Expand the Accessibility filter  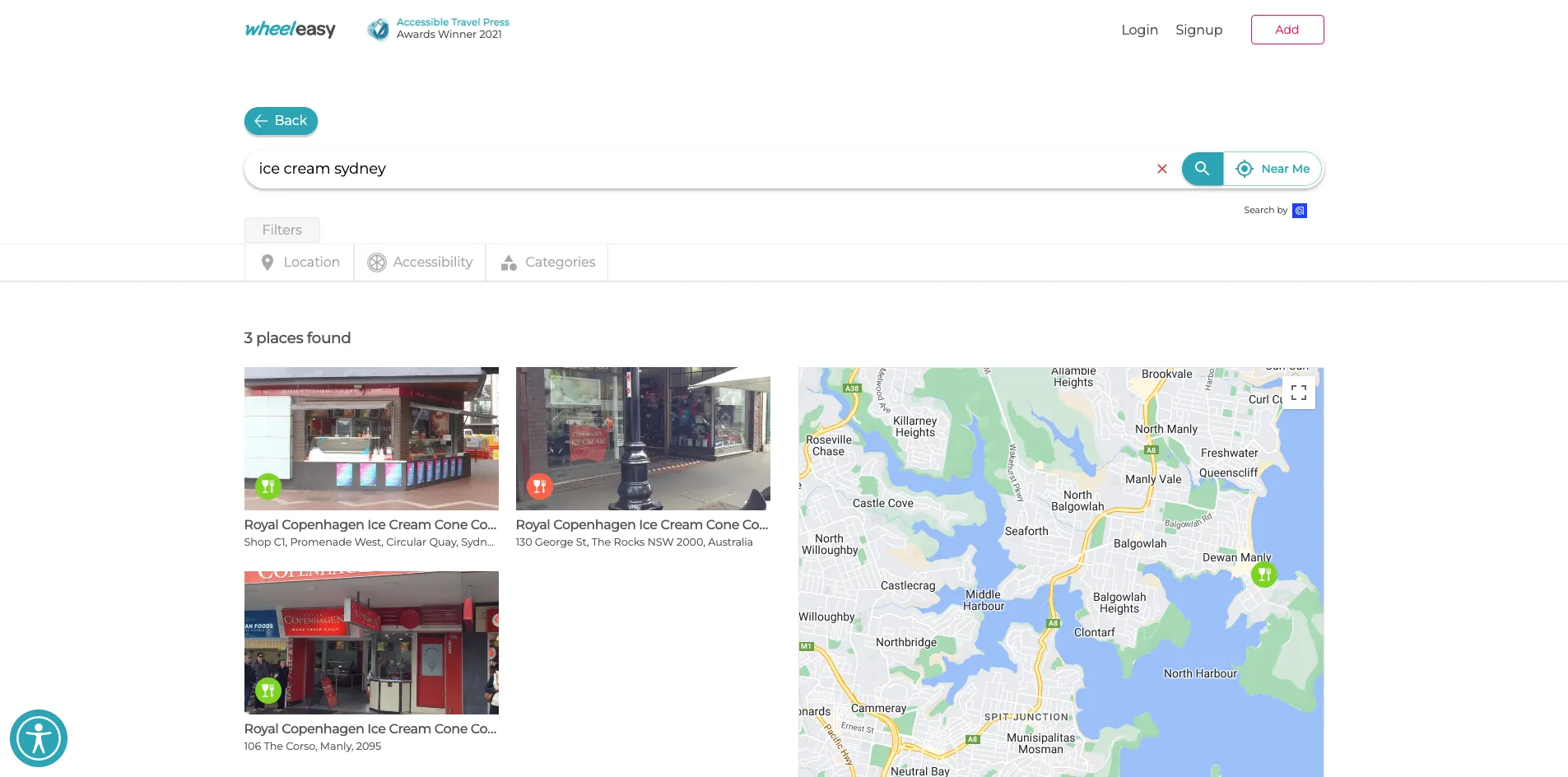click(420, 263)
